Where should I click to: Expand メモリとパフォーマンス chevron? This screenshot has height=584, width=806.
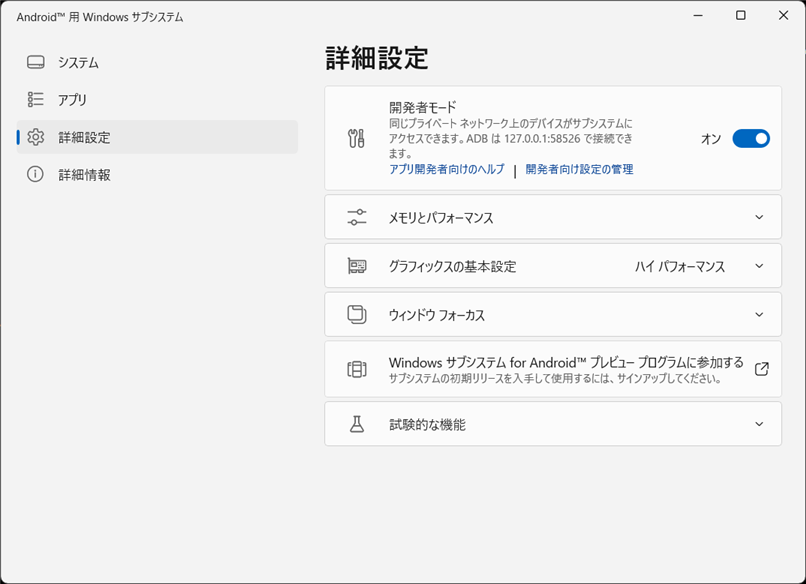click(x=759, y=217)
